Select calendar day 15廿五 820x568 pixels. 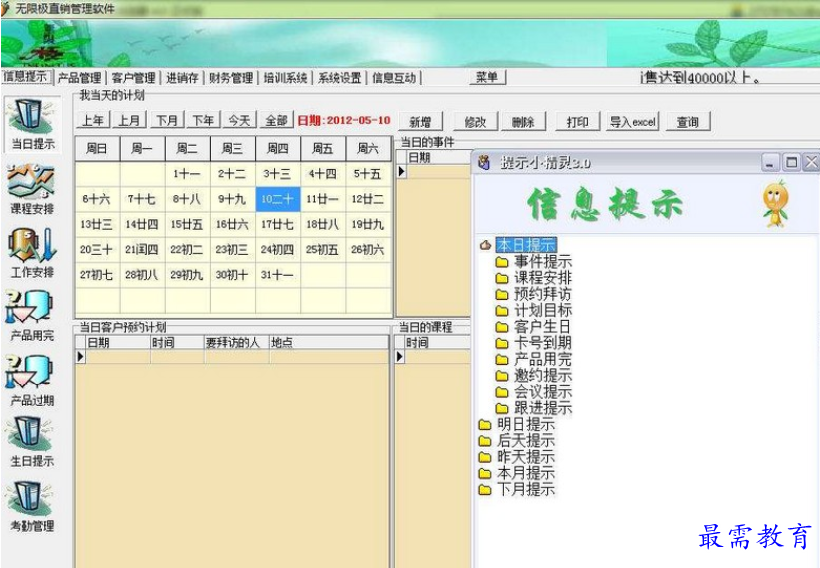[187, 224]
